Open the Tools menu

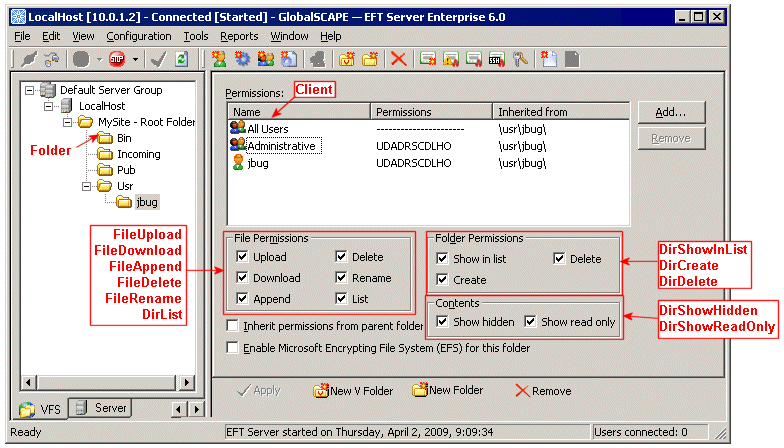(196, 36)
